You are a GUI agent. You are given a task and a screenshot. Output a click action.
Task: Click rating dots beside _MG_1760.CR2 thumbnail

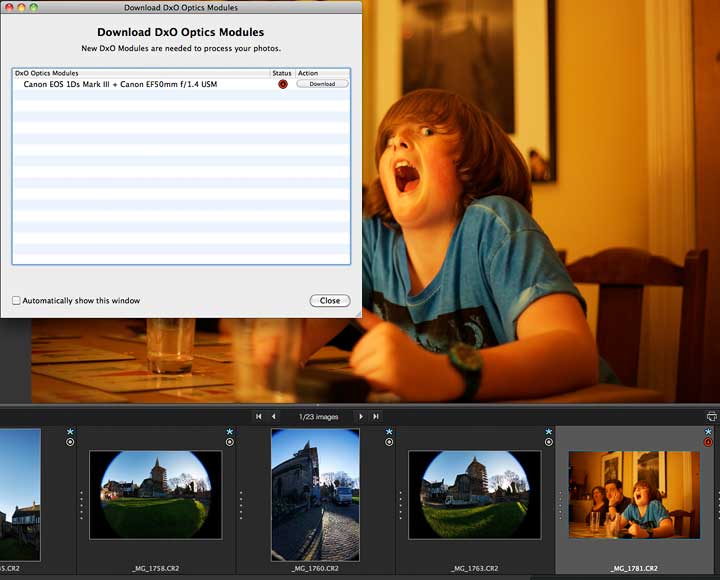click(241, 506)
